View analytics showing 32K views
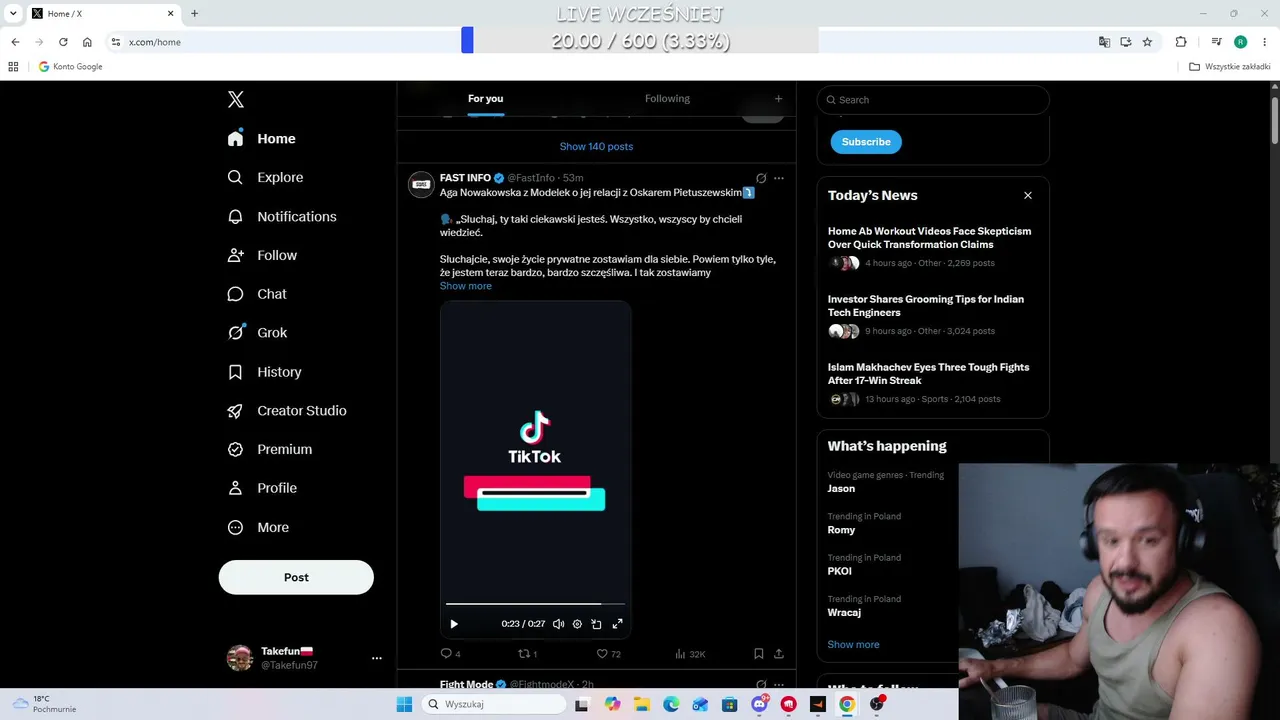Screen dimensions: 1280x720 pyautogui.click(x=690, y=654)
